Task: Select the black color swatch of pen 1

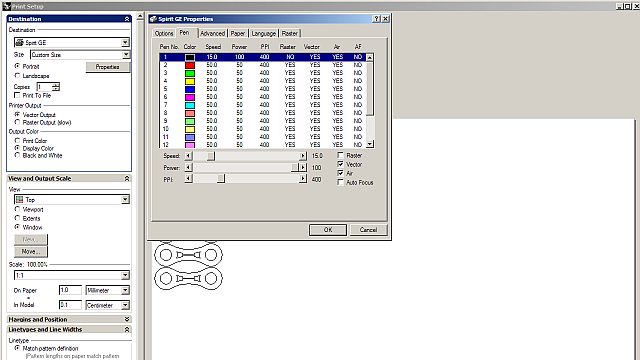Action: coord(190,57)
